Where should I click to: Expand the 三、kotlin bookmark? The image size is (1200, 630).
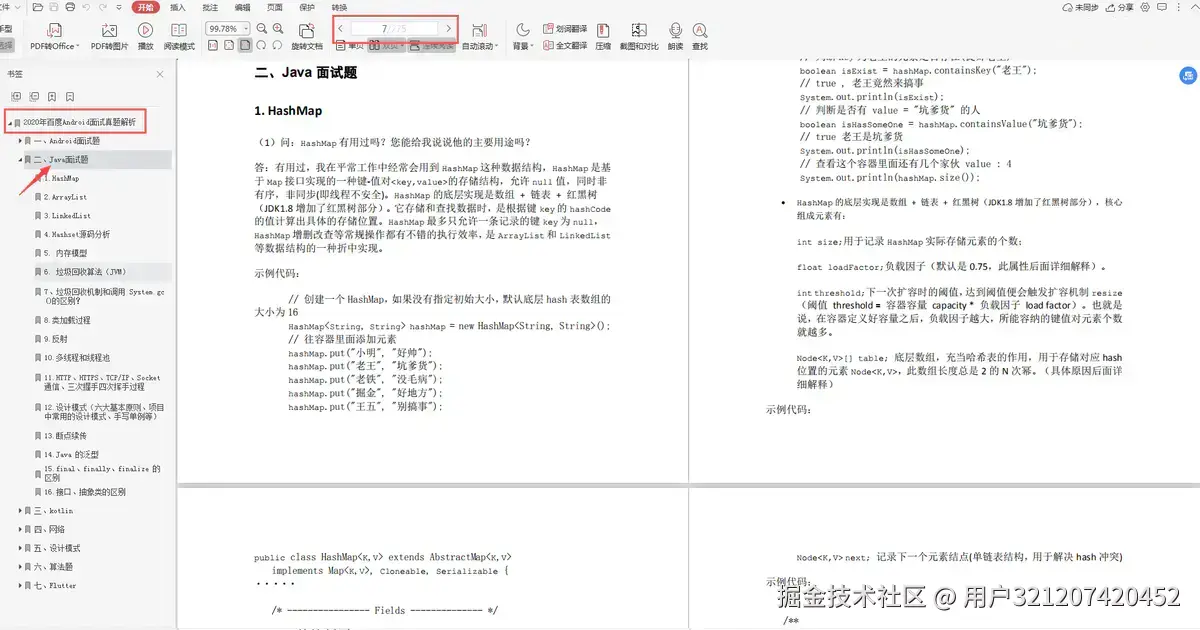click(x=19, y=510)
